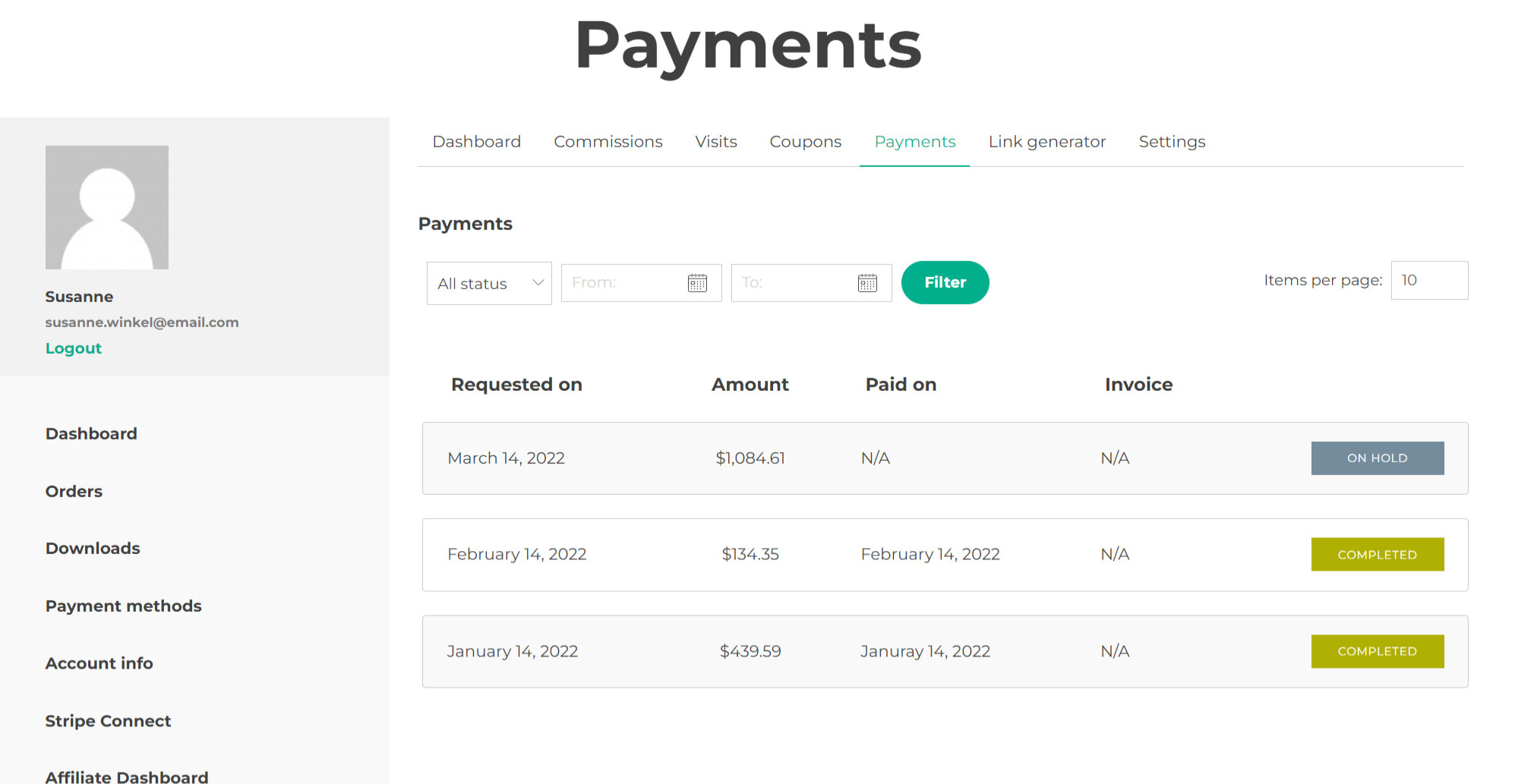
Task: Open the Coupons tab
Action: tap(806, 142)
